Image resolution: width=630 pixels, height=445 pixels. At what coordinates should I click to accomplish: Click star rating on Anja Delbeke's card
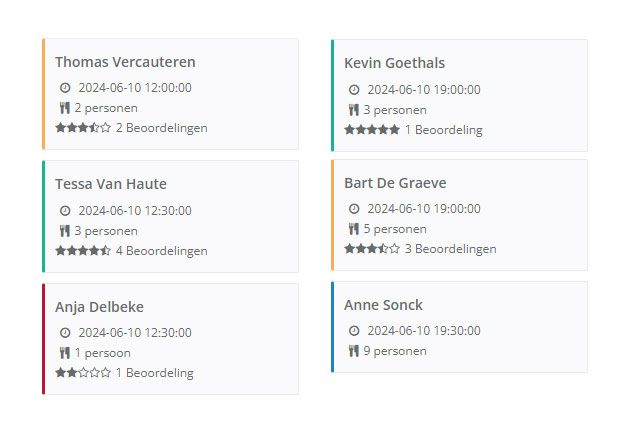click(83, 373)
